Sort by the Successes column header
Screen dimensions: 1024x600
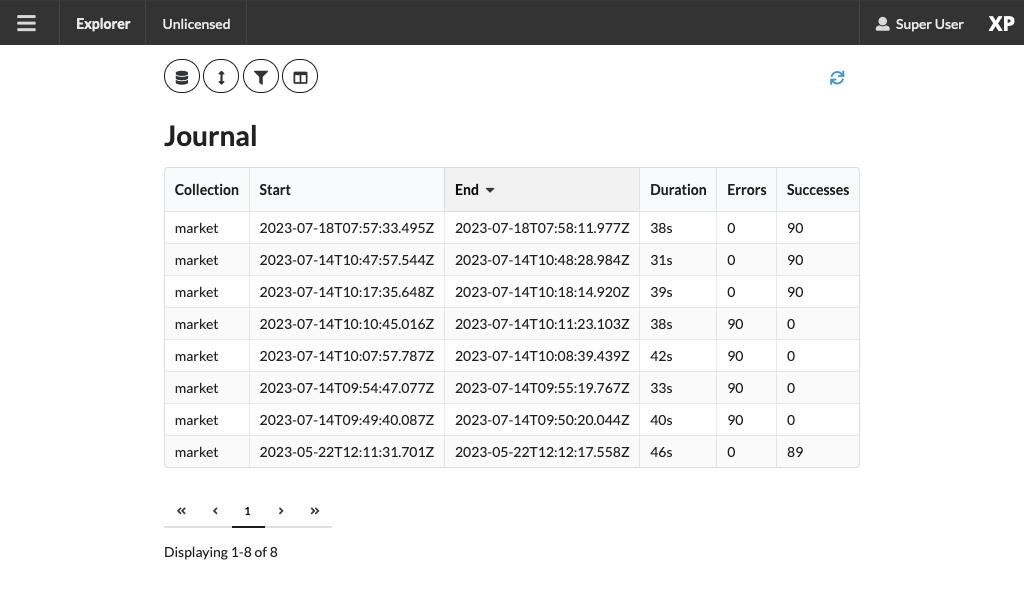818,190
